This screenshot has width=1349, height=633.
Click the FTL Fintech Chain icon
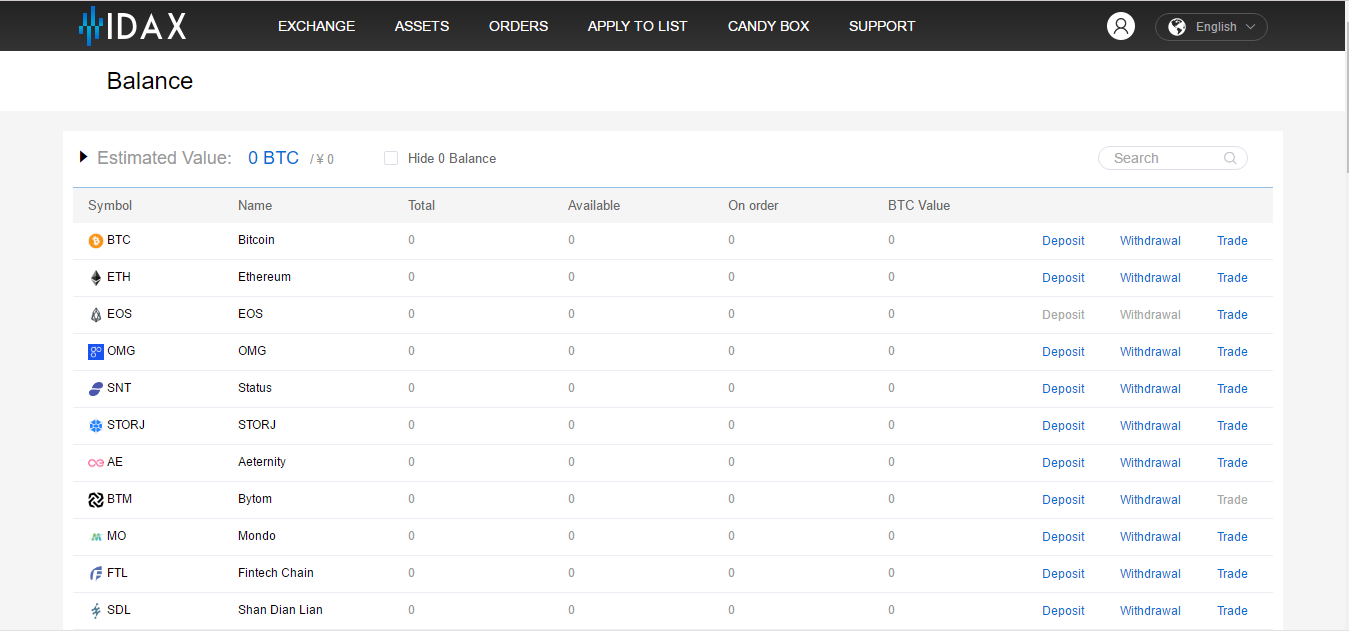(96, 574)
